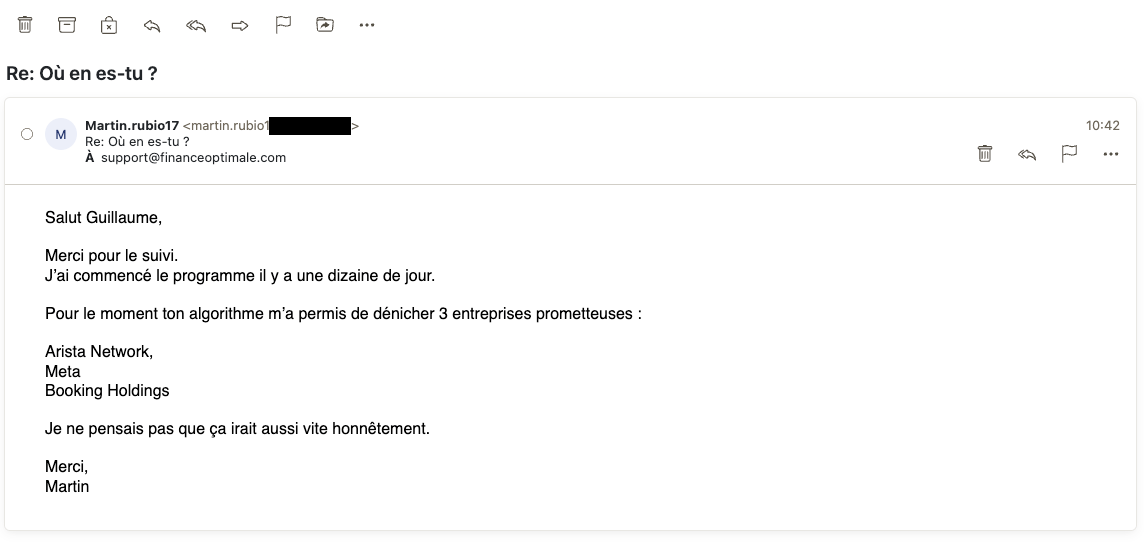The image size is (1144, 544).
Task: Open top toolbar more options ellipsis
Action: pos(367,25)
